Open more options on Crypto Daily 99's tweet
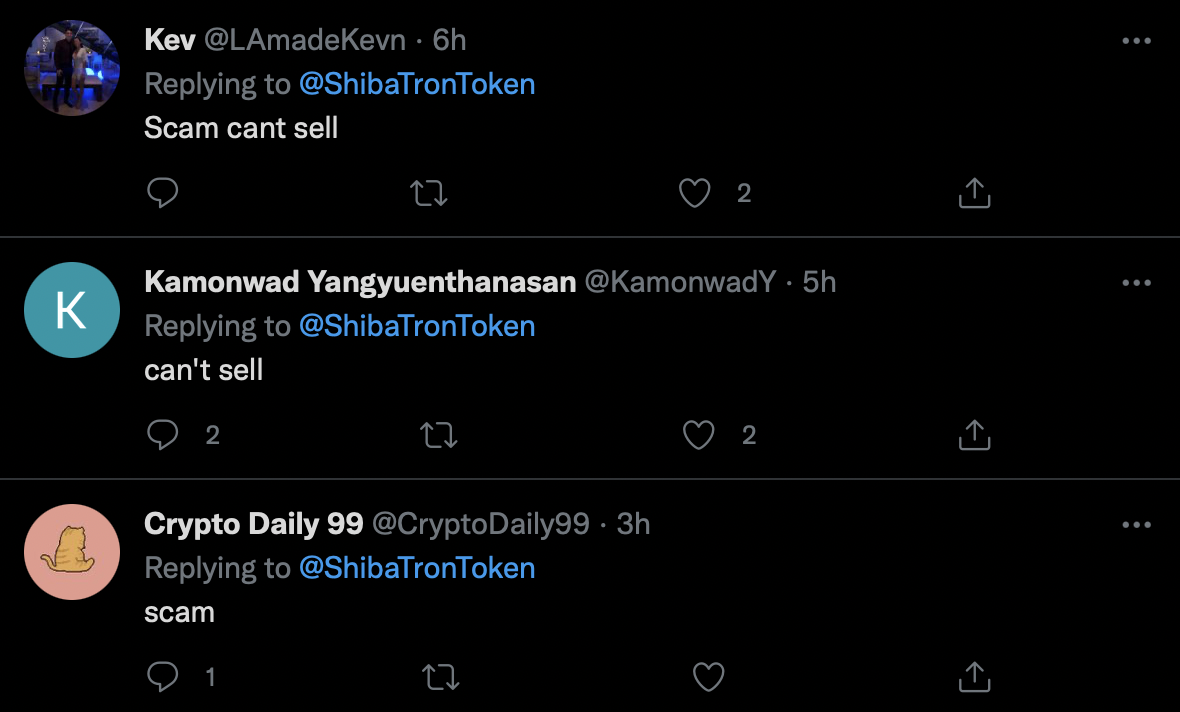 (x=1137, y=525)
